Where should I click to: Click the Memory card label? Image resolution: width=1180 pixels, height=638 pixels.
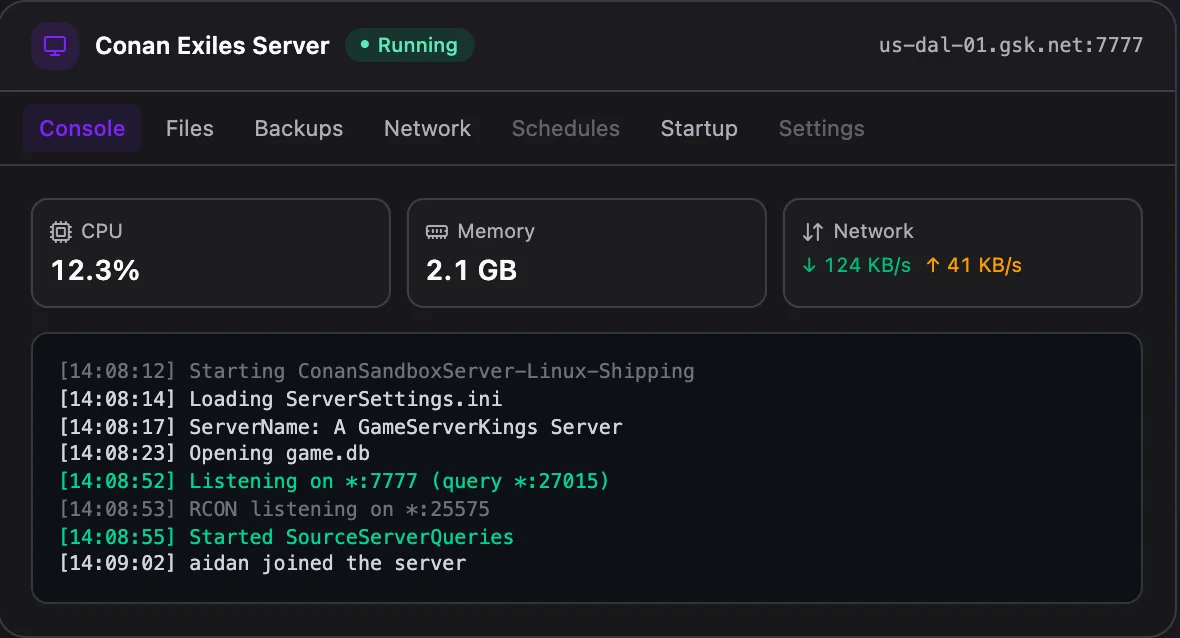[x=496, y=231]
